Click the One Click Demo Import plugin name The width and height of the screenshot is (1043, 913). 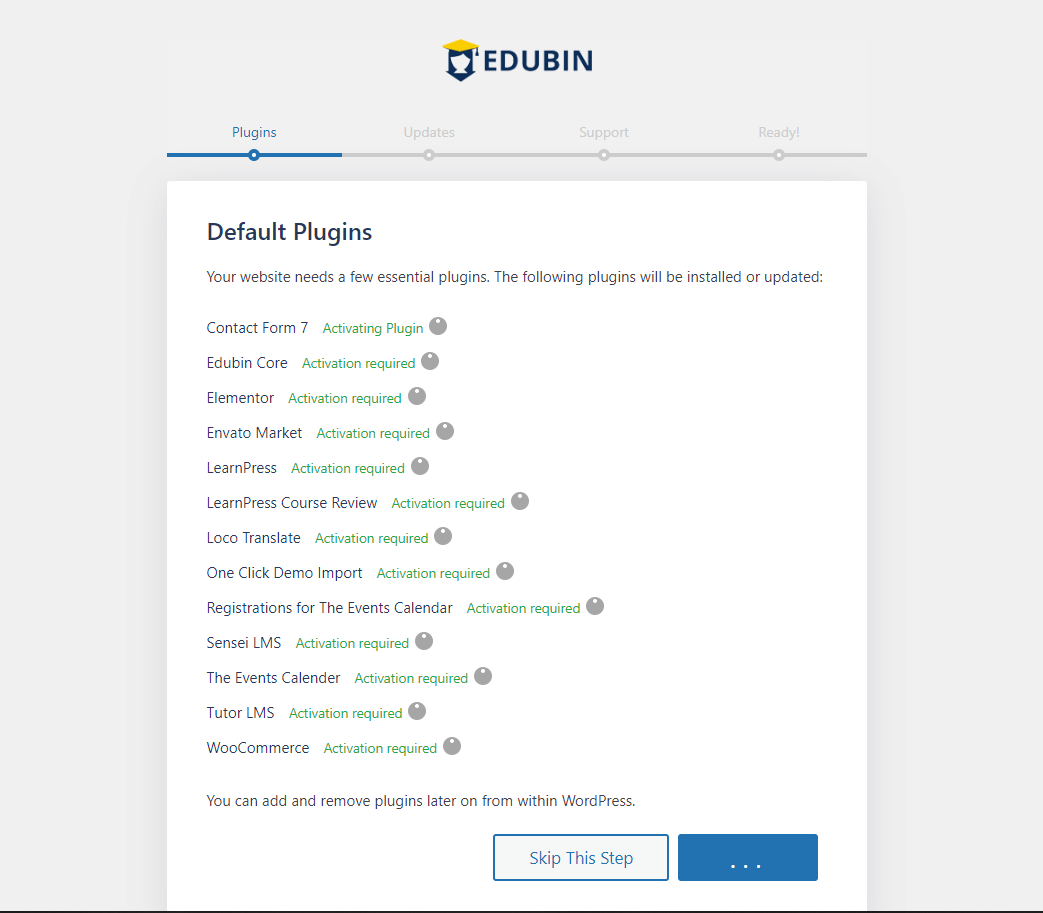pos(285,573)
